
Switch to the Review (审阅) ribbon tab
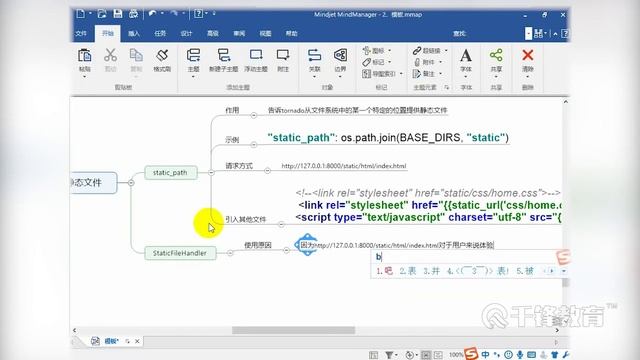239,33
